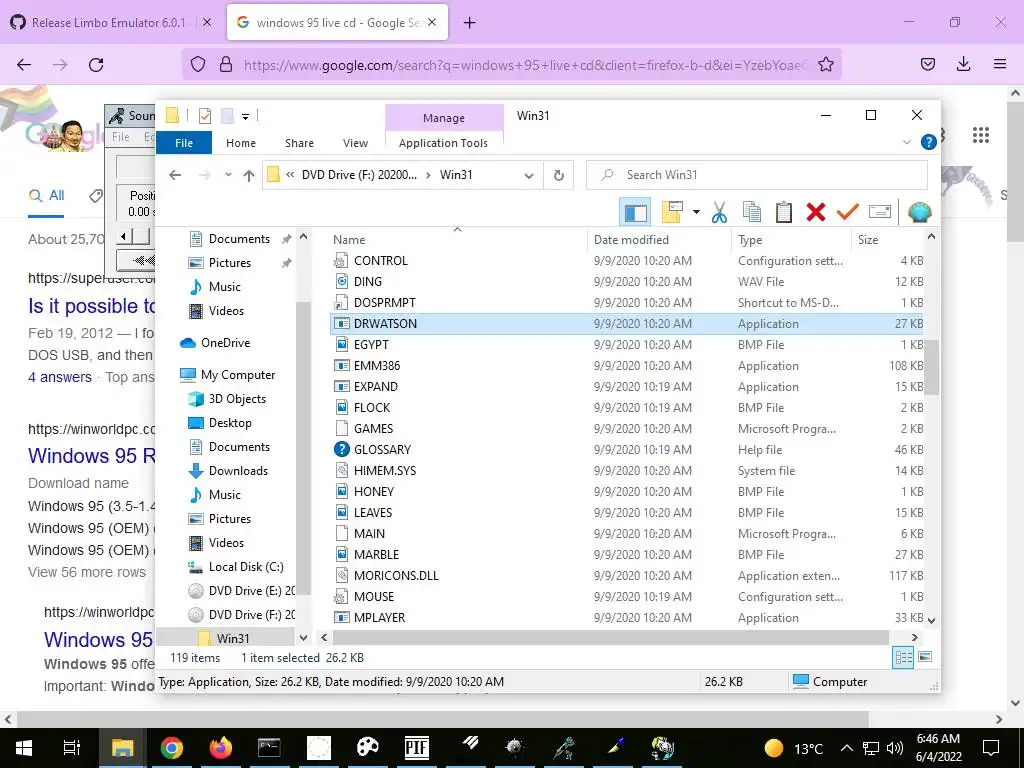Open the dropdown arrow beside folder options icon
This screenshot has width=1024, height=768.
pos(696,212)
